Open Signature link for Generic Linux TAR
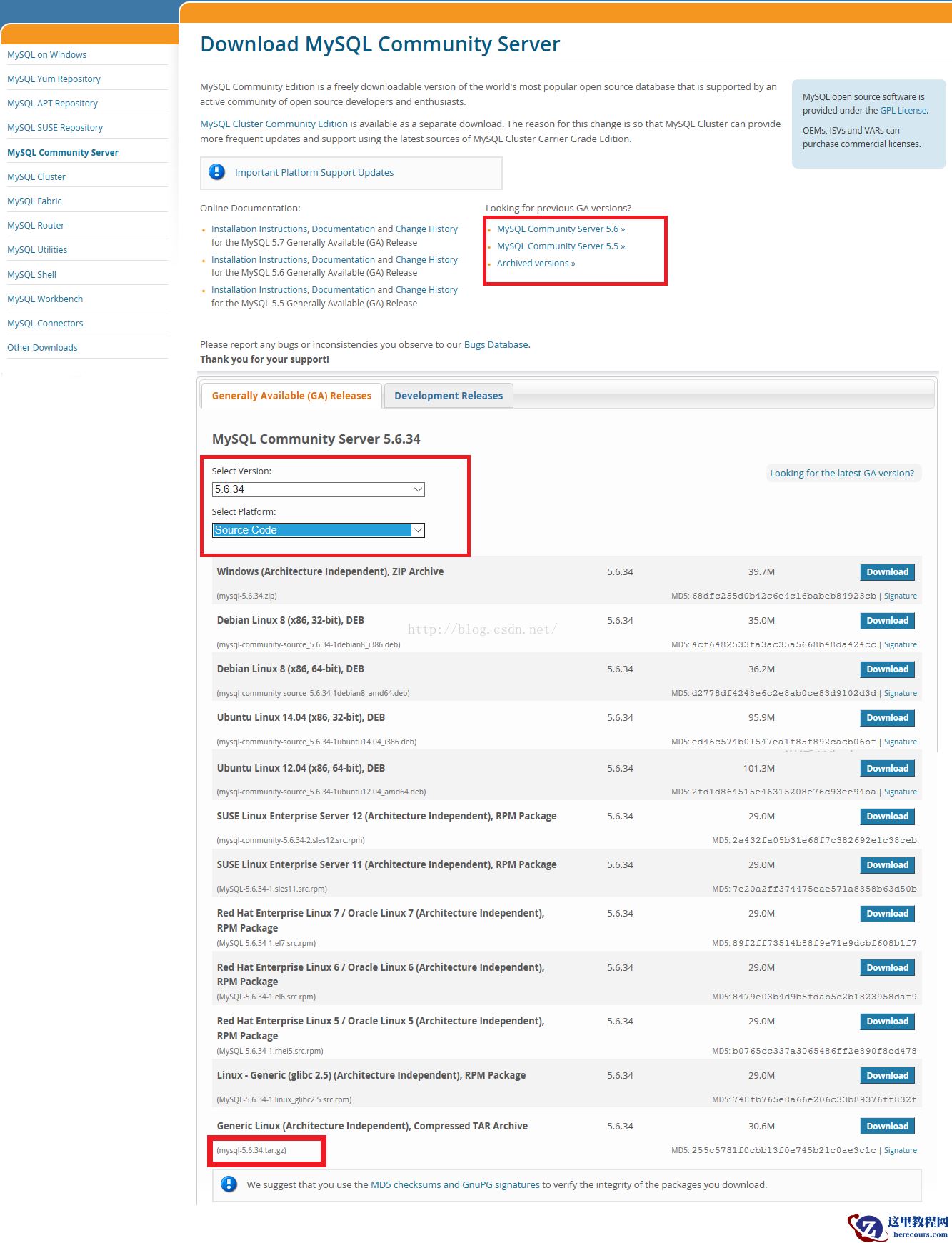 901,1150
